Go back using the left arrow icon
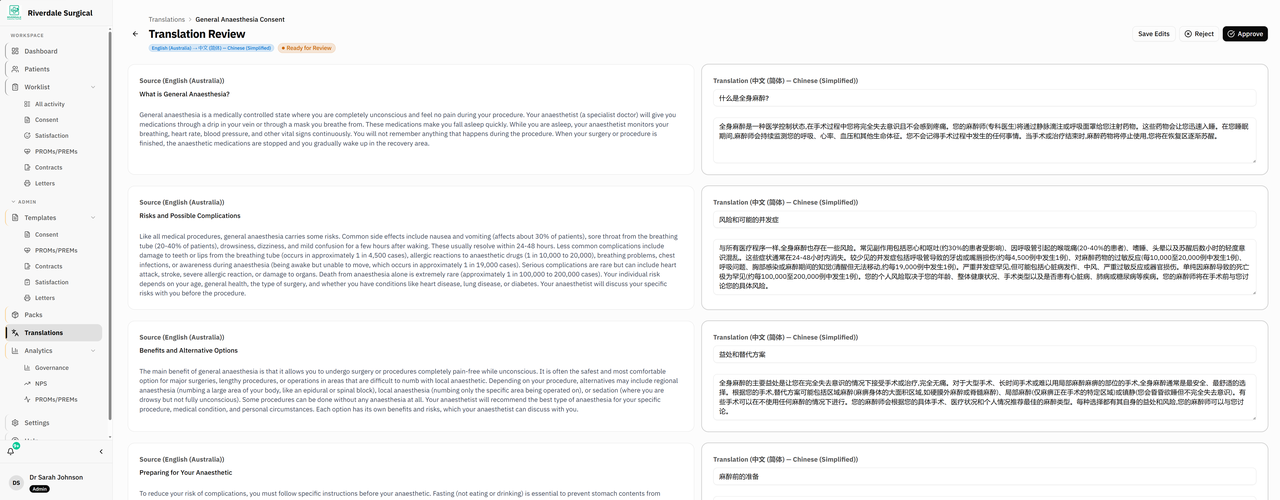The width and height of the screenshot is (1280, 500). 136,34
